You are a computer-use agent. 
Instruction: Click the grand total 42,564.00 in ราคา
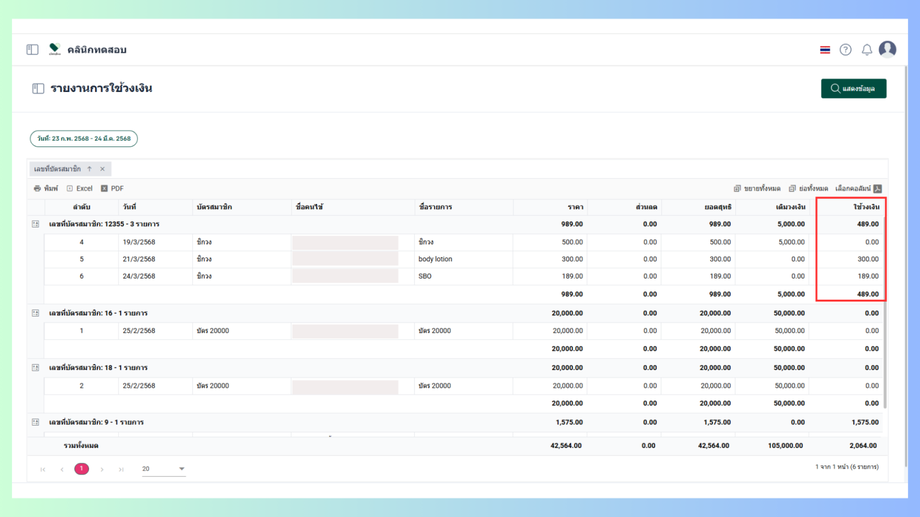566,446
